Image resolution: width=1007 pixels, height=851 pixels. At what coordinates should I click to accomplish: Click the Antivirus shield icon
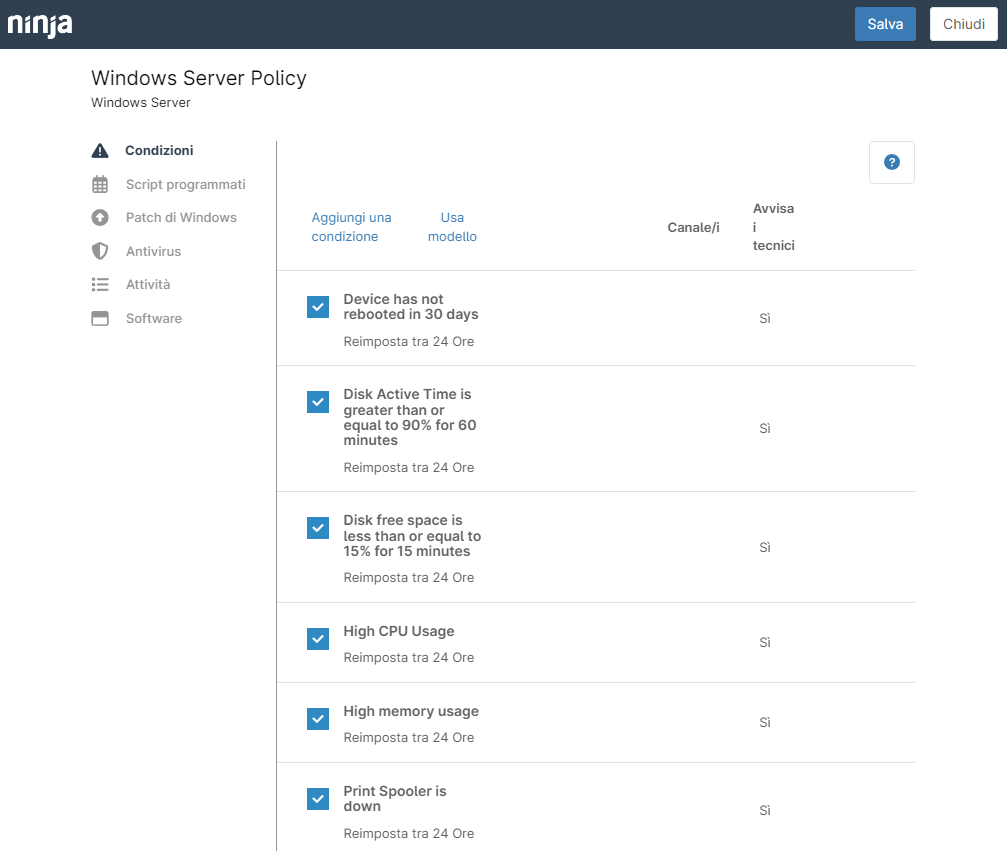point(100,251)
